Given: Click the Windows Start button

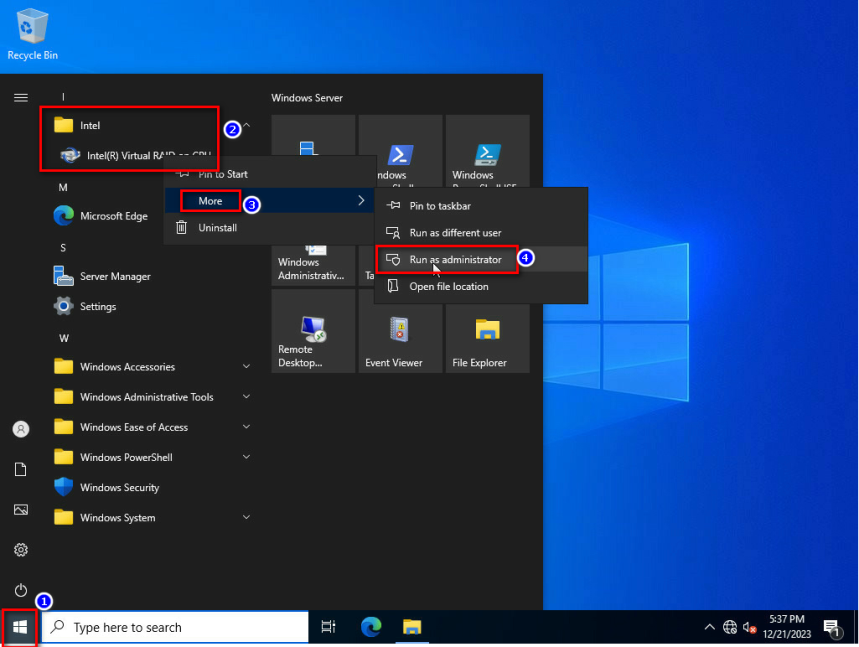Looking at the screenshot, I should pyautogui.click(x=20, y=627).
